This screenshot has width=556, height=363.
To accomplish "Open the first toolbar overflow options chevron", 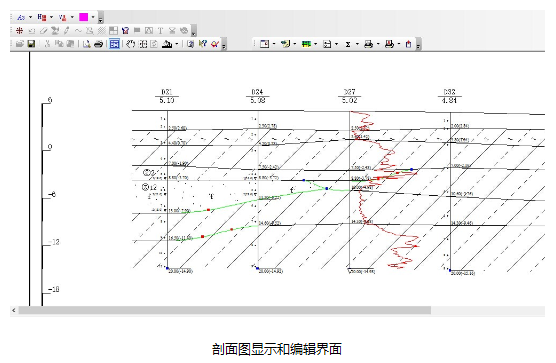I will pyautogui.click(x=101, y=18).
